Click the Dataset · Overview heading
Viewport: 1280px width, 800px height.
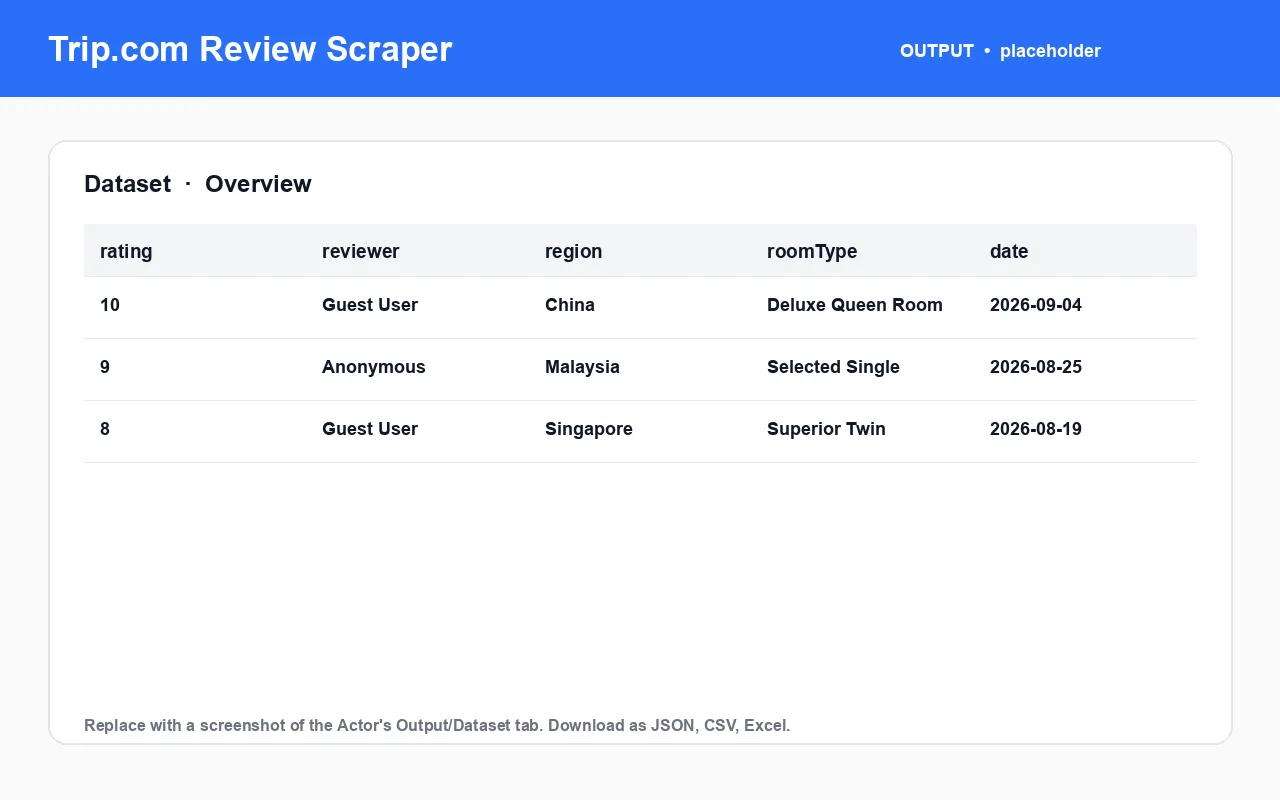click(198, 184)
